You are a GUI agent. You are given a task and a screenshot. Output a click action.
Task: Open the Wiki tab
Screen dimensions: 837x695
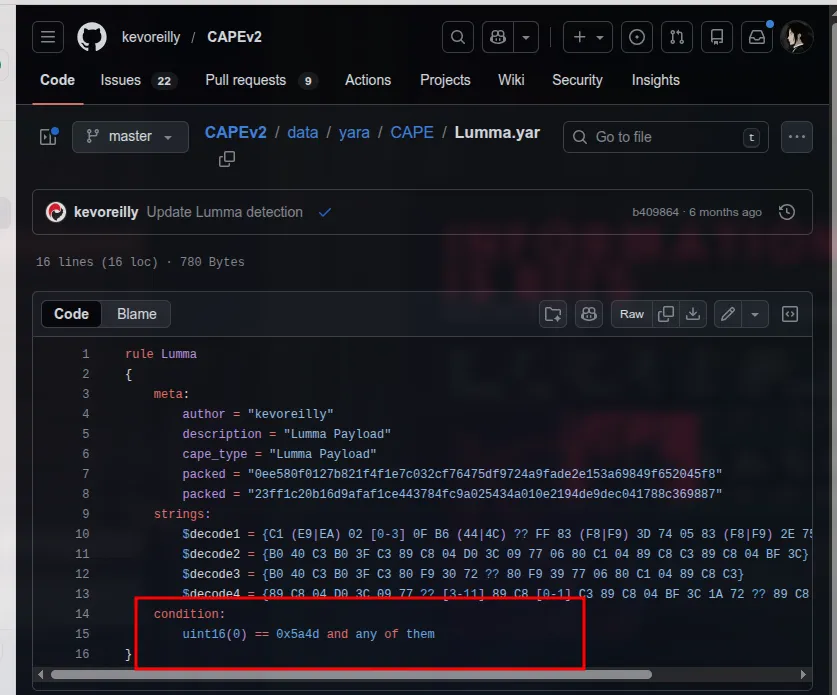tap(511, 80)
